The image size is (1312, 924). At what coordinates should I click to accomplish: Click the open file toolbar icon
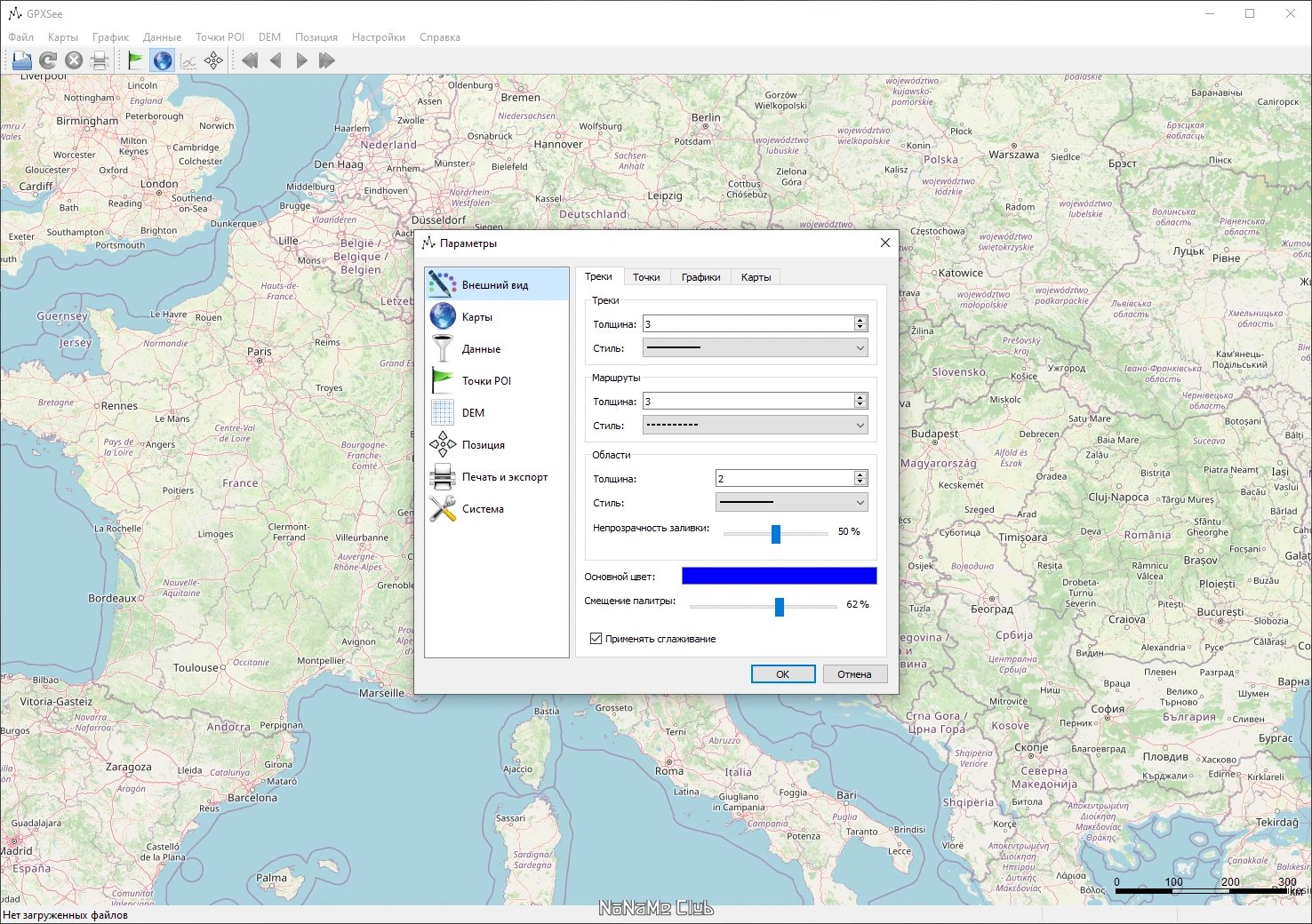(22, 60)
